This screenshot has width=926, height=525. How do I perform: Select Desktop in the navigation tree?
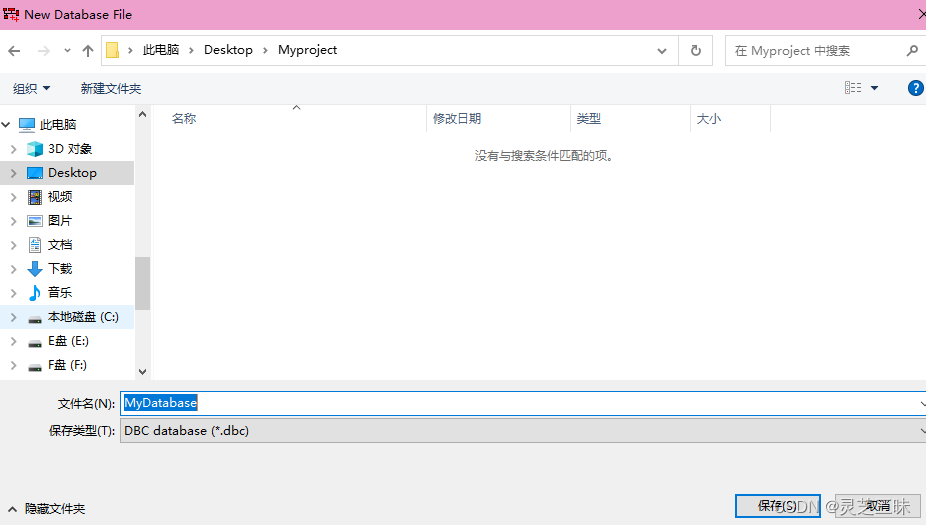[x=72, y=173]
